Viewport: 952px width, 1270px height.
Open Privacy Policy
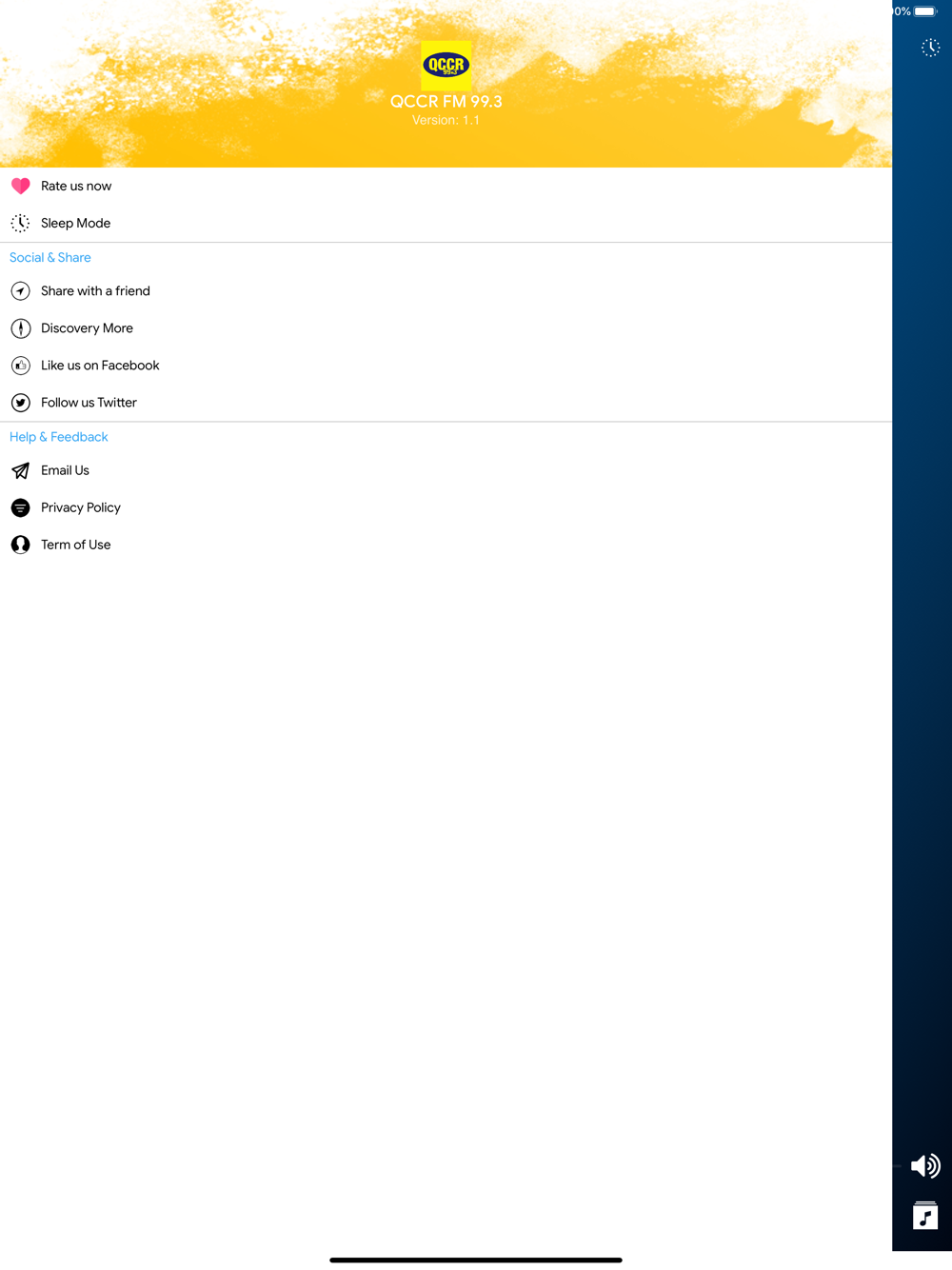[x=446, y=506]
